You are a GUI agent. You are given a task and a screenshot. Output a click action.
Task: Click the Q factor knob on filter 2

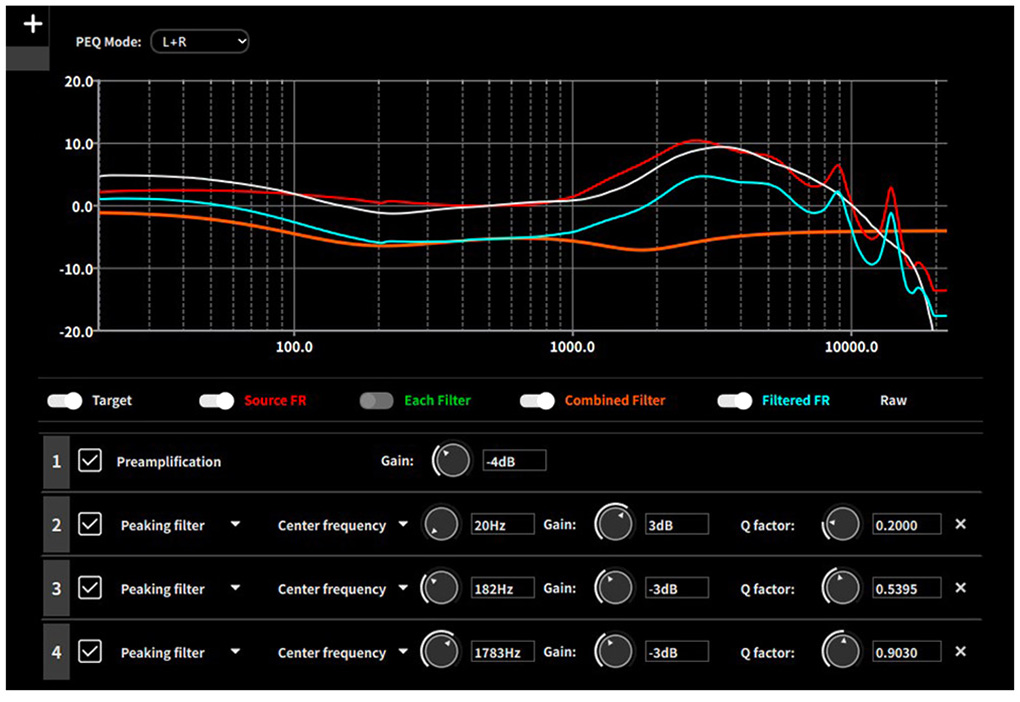[x=841, y=524]
